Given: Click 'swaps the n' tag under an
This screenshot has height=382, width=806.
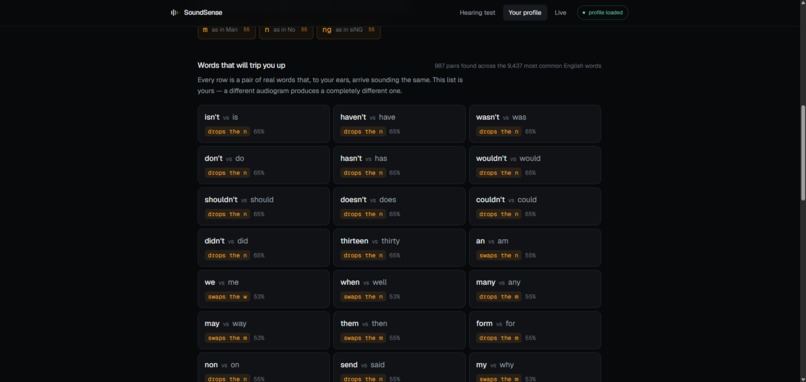Looking at the screenshot, I should 499,256.
